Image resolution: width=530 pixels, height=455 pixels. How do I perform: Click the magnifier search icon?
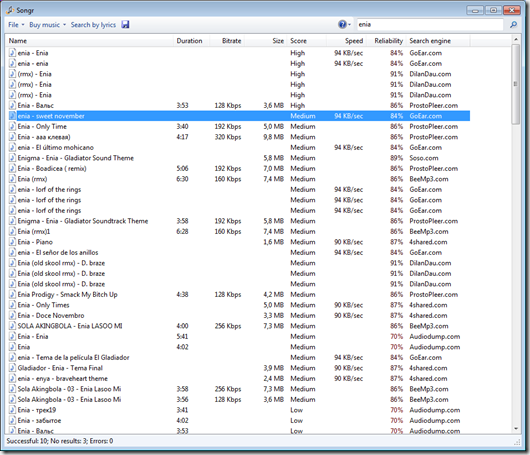pyautogui.click(x=513, y=25)
